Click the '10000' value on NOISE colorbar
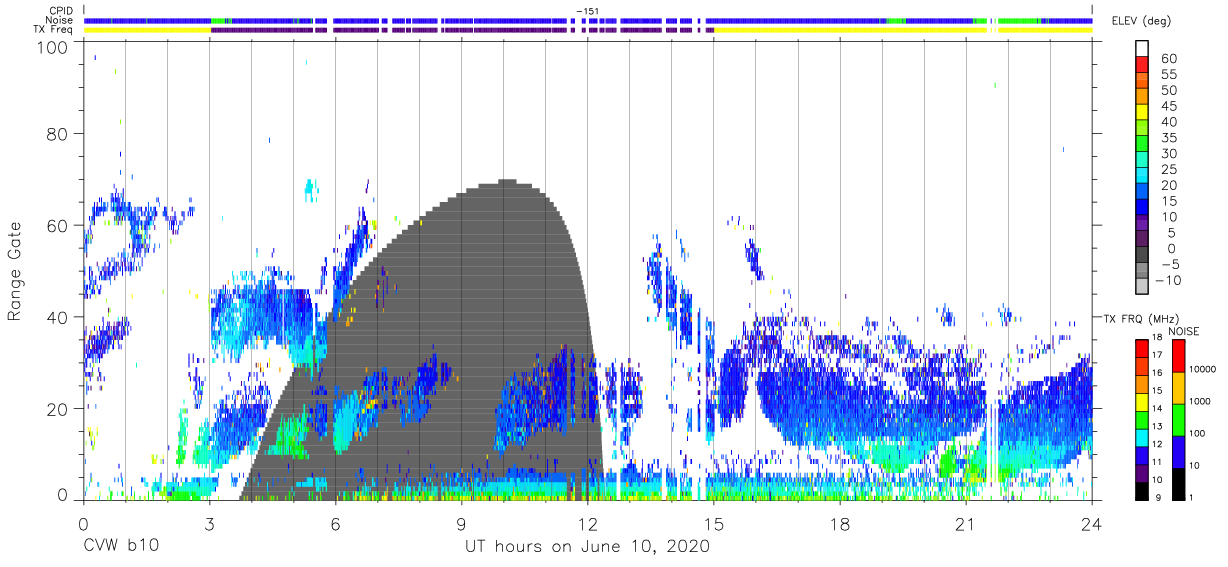 click(1205, 371)
